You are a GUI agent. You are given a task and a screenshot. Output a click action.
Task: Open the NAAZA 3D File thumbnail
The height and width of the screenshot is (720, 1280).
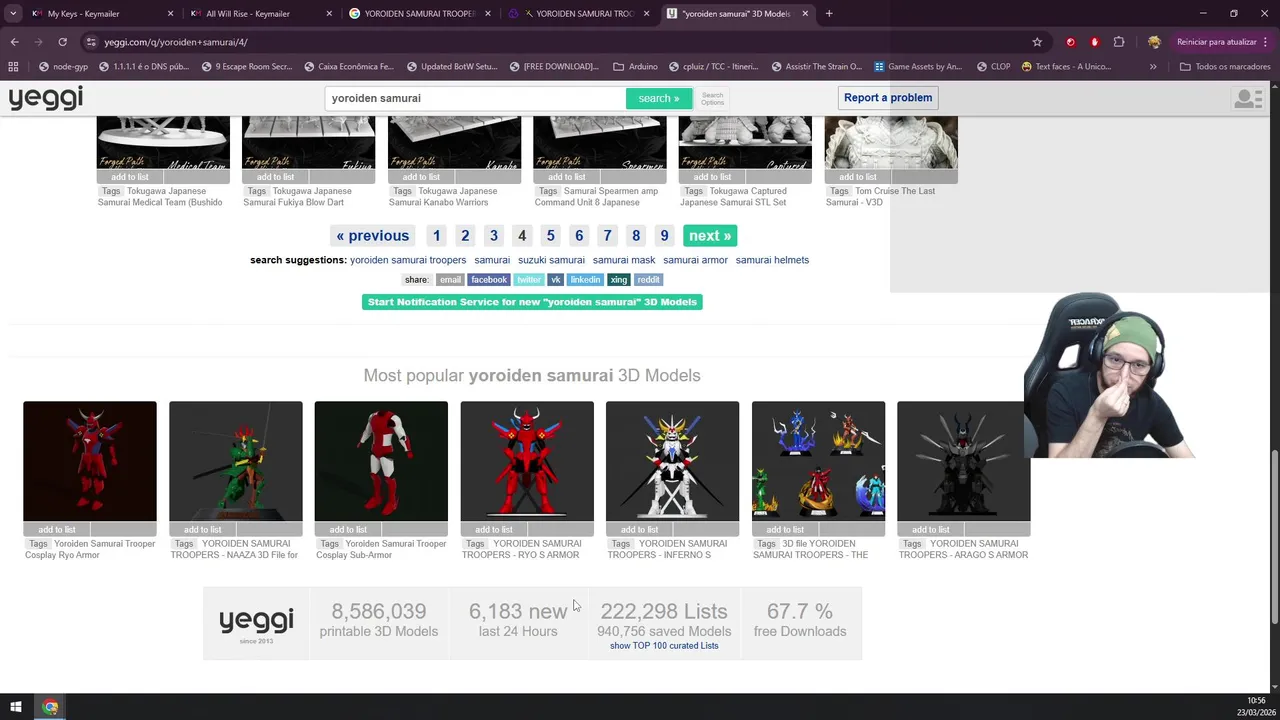pyautogui.click(x=236, y=461)
